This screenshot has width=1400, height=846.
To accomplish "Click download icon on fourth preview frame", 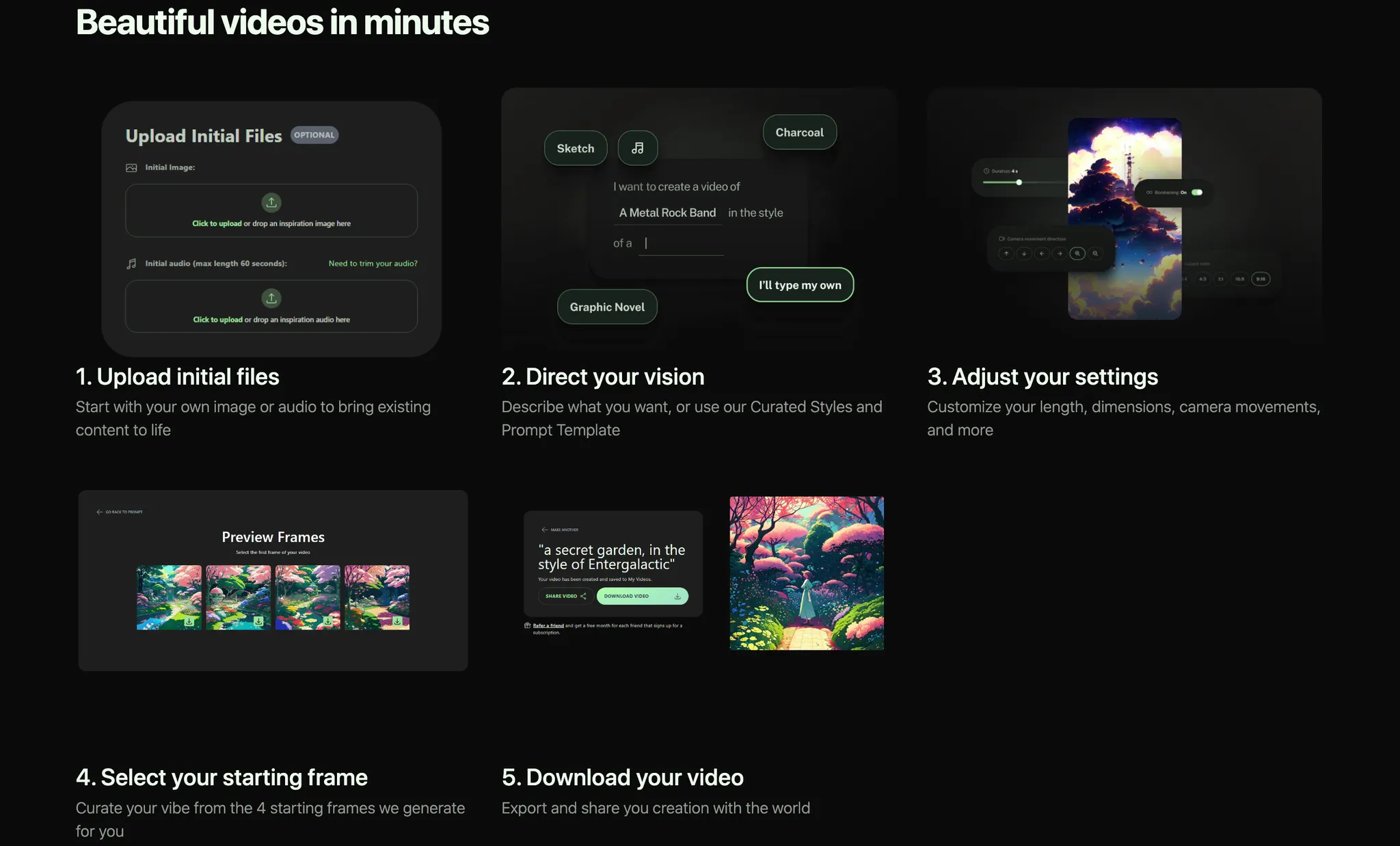I will (x=397, y=621).
